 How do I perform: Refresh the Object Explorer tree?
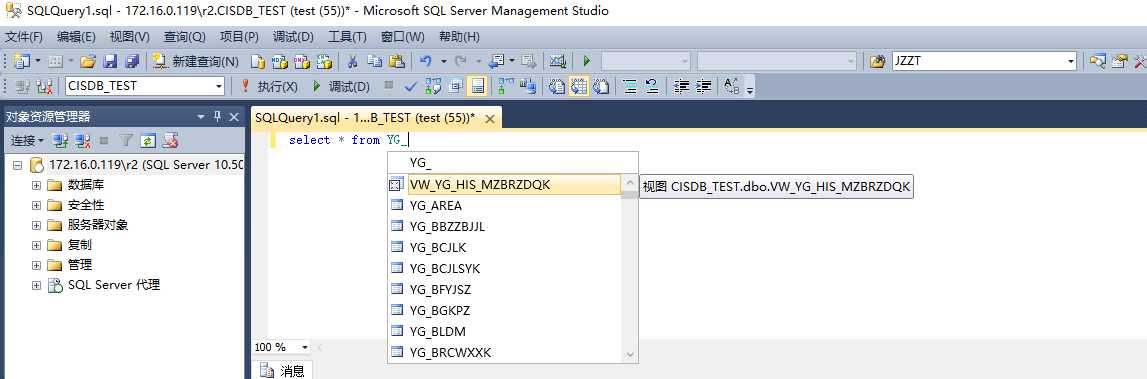(148, 140)
